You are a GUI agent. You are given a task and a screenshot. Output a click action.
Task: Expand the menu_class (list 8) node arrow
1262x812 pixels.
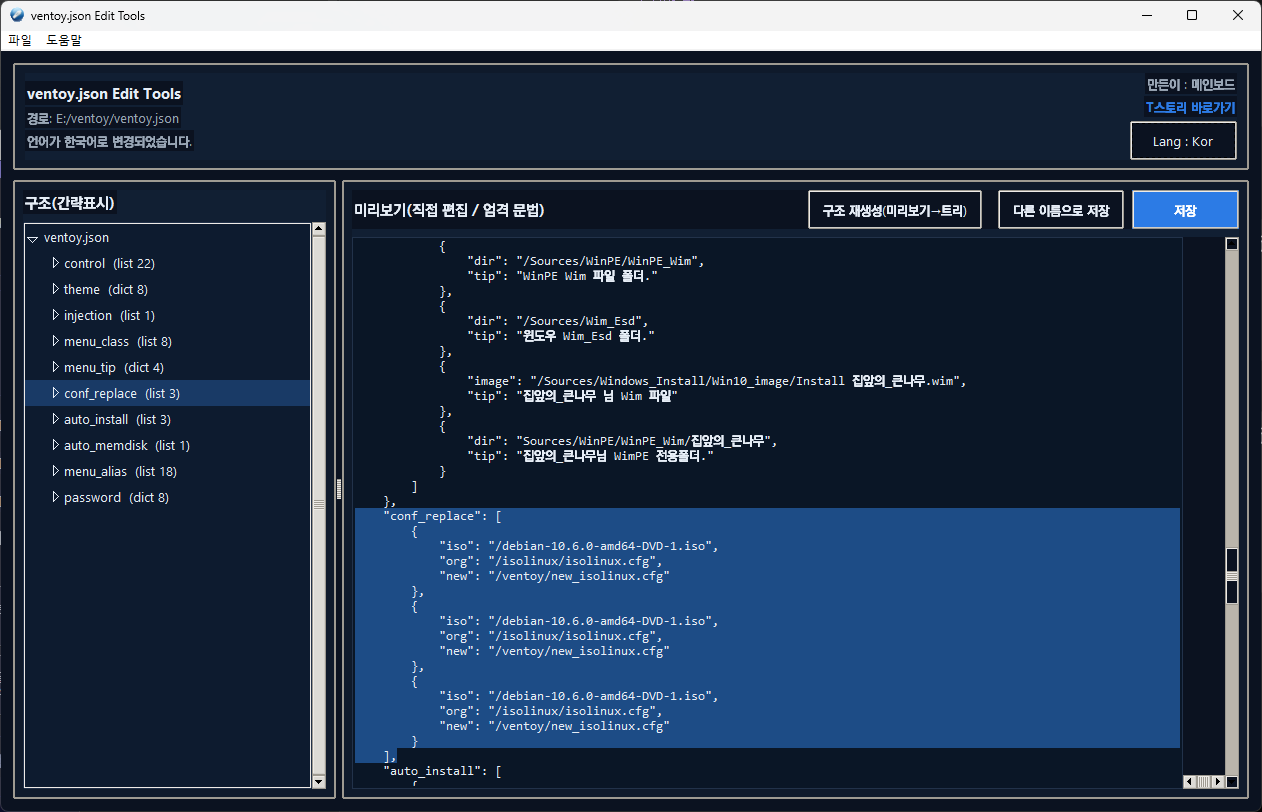56,341
